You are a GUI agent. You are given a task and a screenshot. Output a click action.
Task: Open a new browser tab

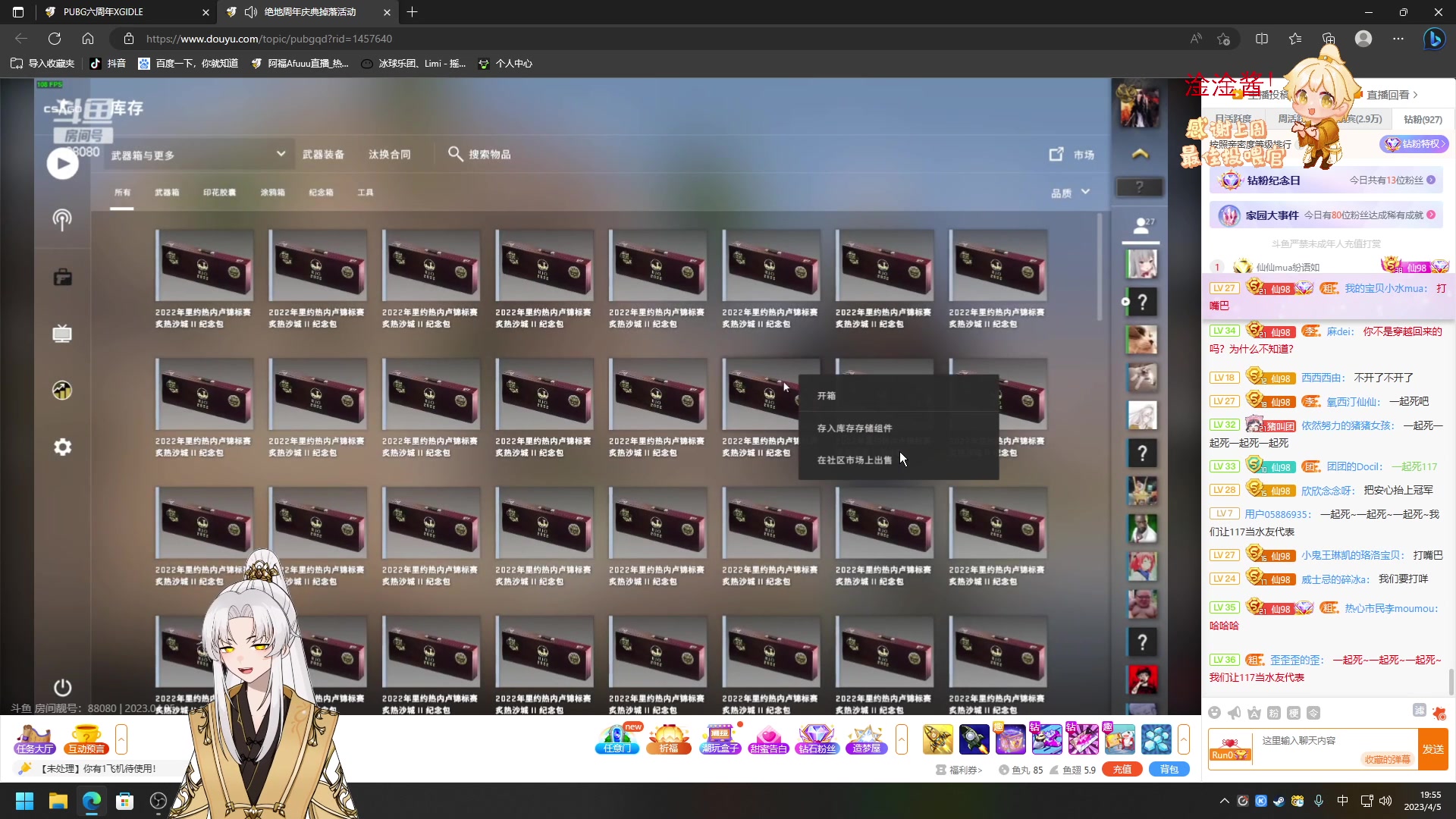412,12
